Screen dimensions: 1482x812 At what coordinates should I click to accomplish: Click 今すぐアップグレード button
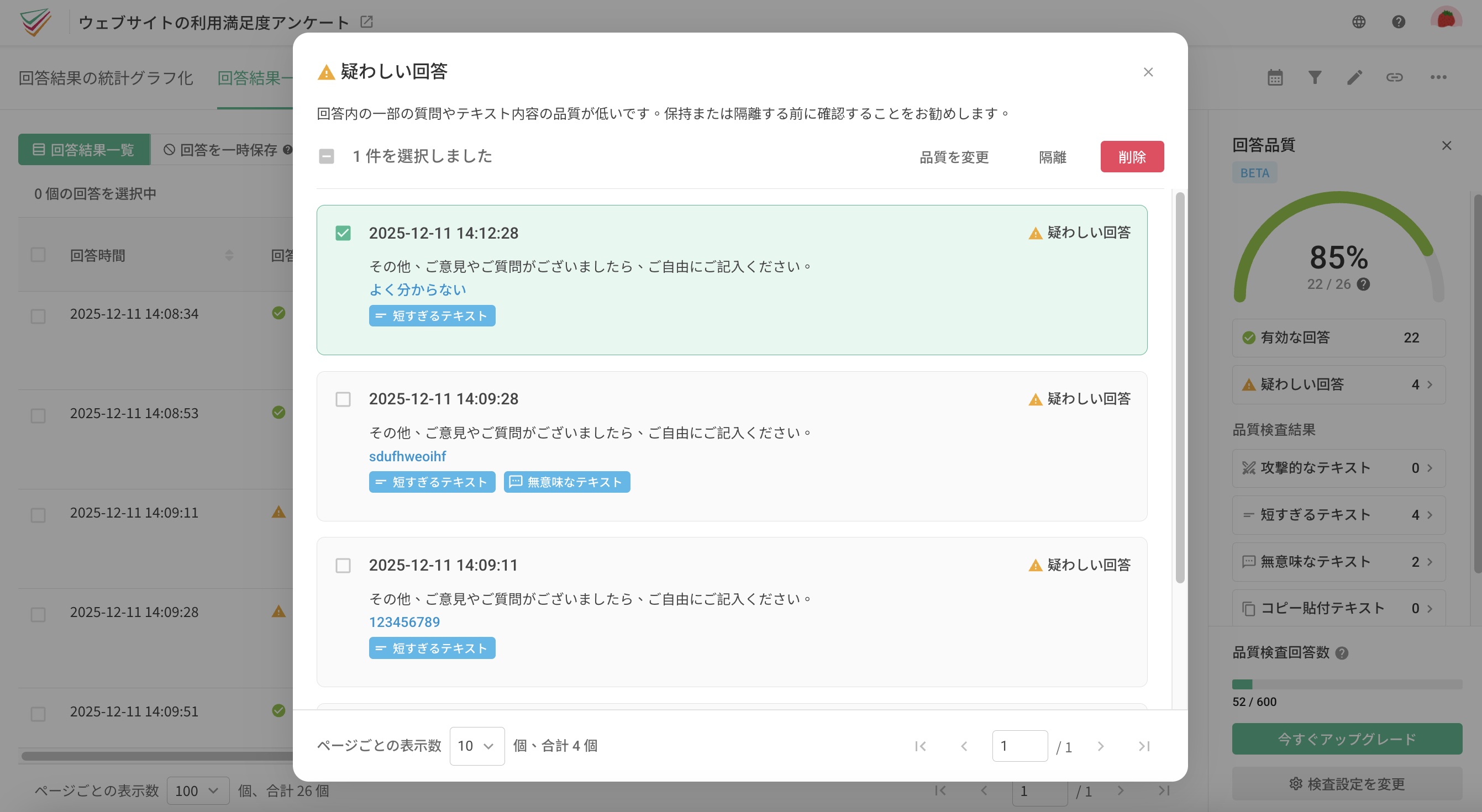(x=1347, y=739)
